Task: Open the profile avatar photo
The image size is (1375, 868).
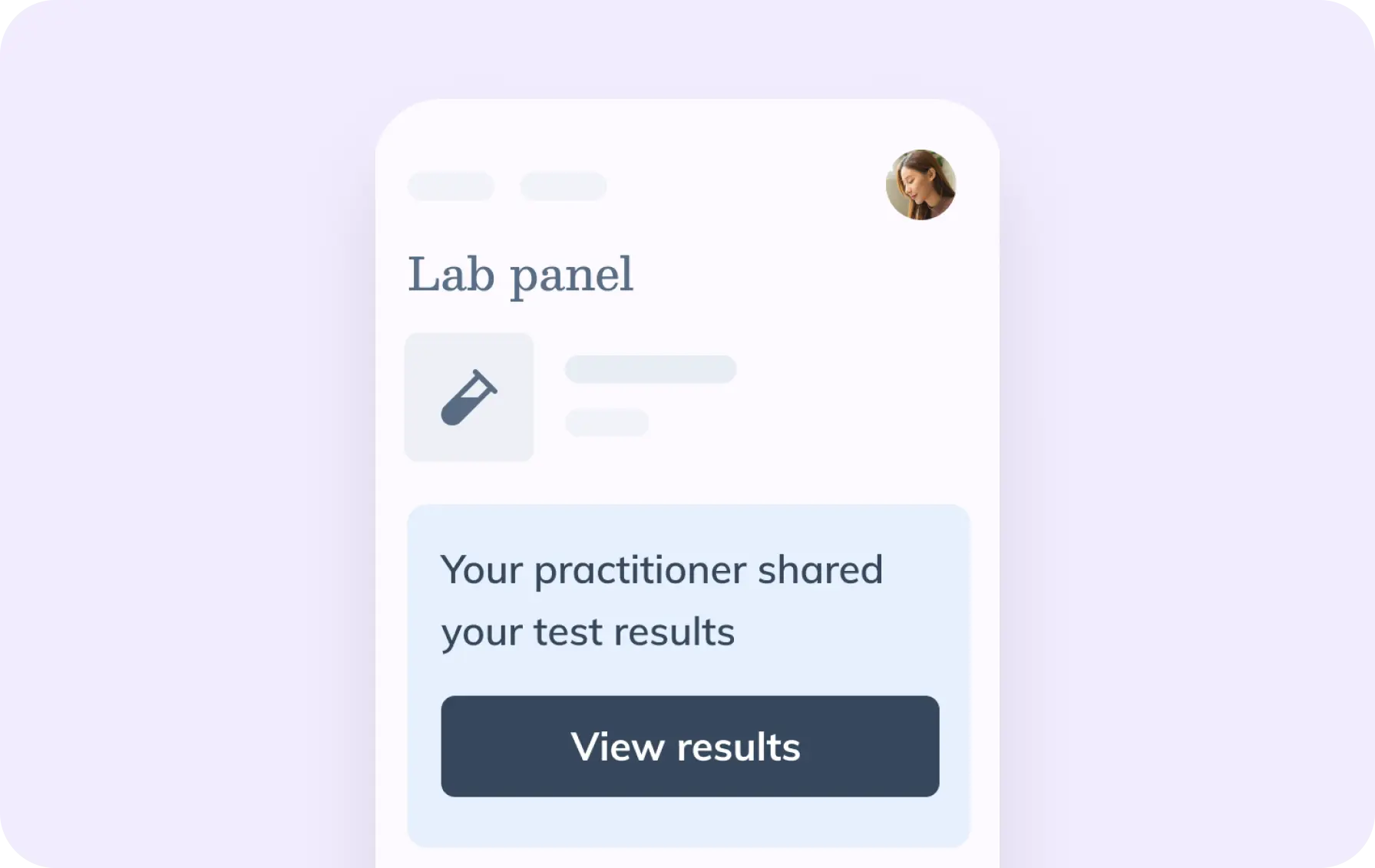Action: coord(921,185)
